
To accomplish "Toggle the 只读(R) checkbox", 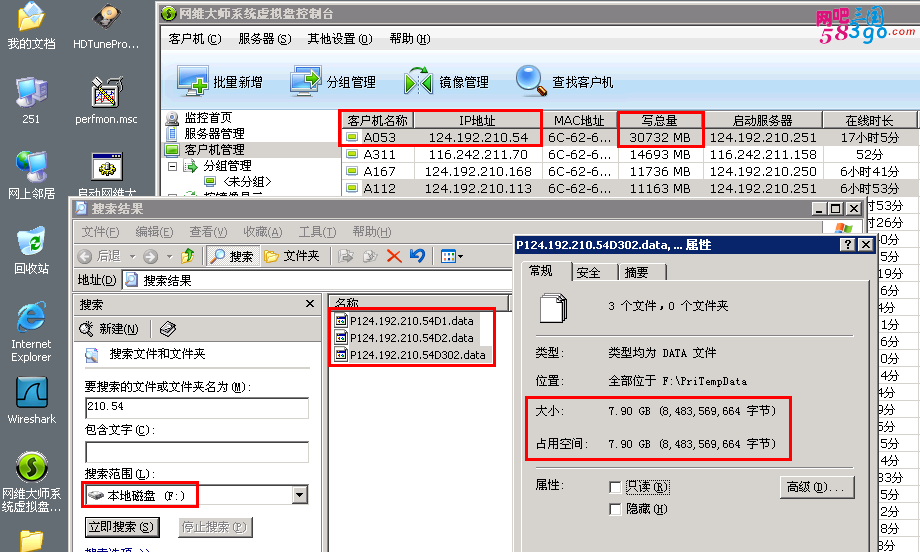I will 615,487.
